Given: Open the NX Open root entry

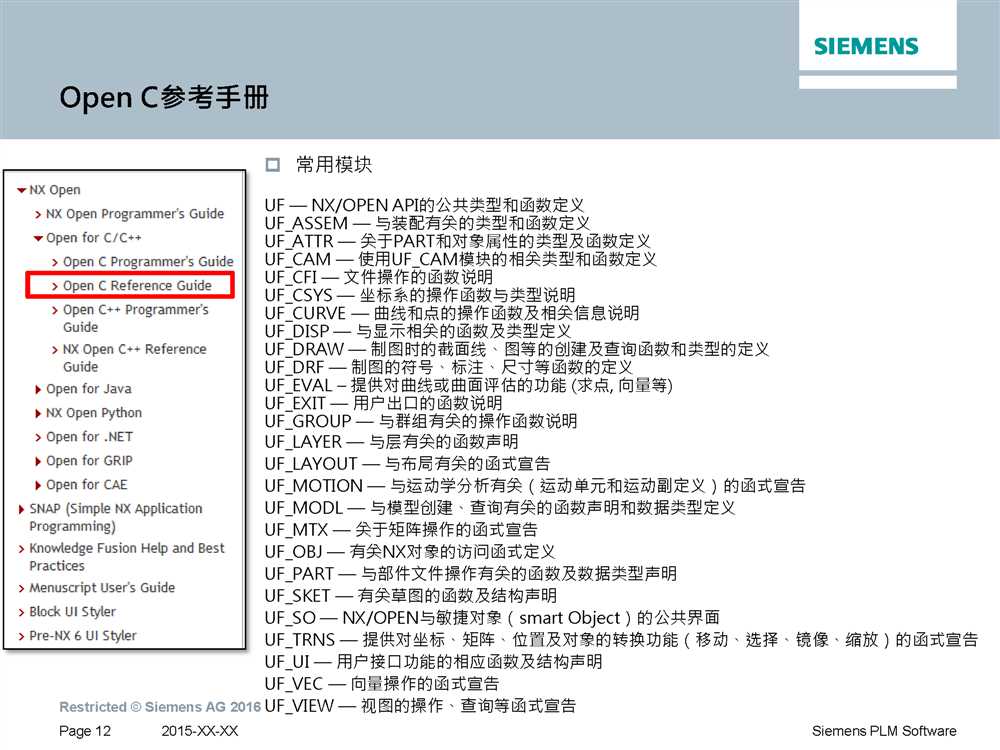Looking at the screenshot, I should tap(55, 190).
